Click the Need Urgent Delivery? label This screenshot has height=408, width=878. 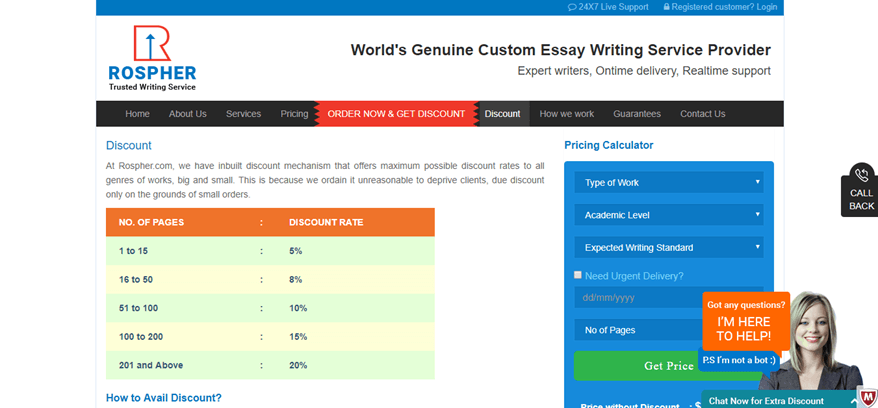click(x=634, y=276)
